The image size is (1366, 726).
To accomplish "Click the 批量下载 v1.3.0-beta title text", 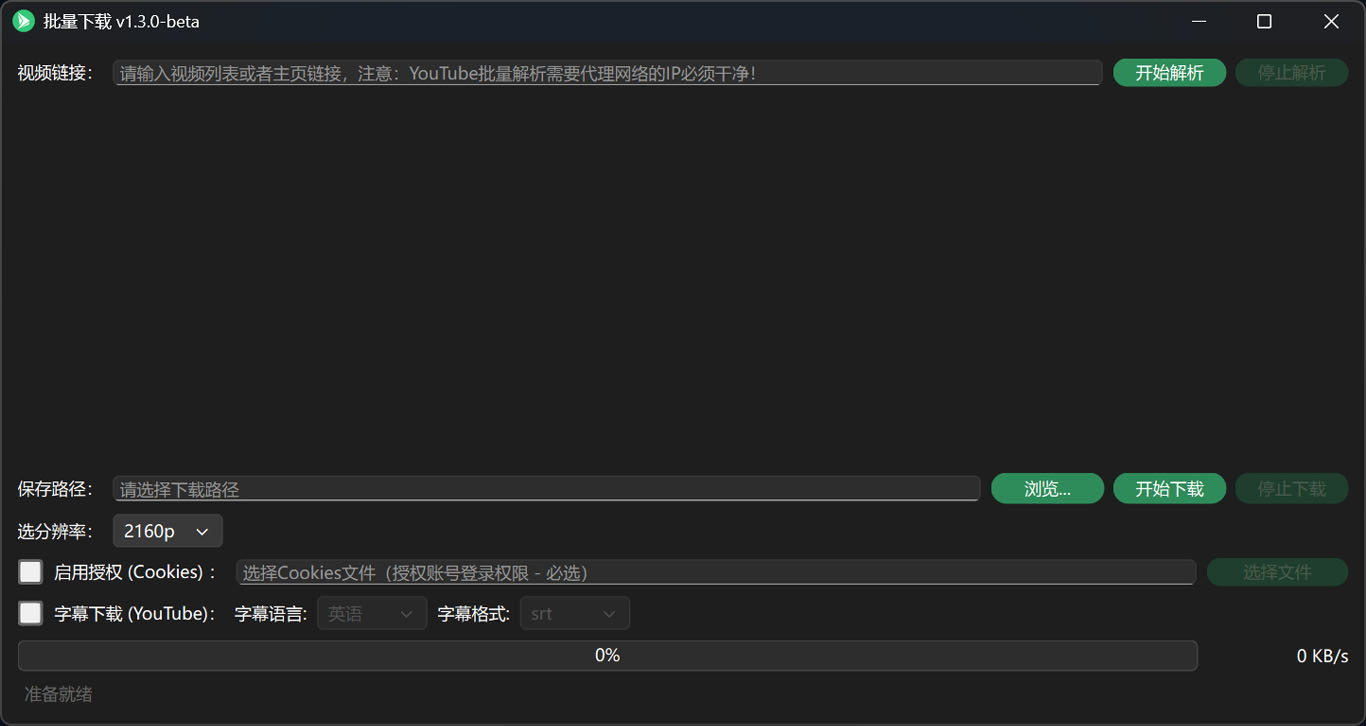I will [118, 20].
